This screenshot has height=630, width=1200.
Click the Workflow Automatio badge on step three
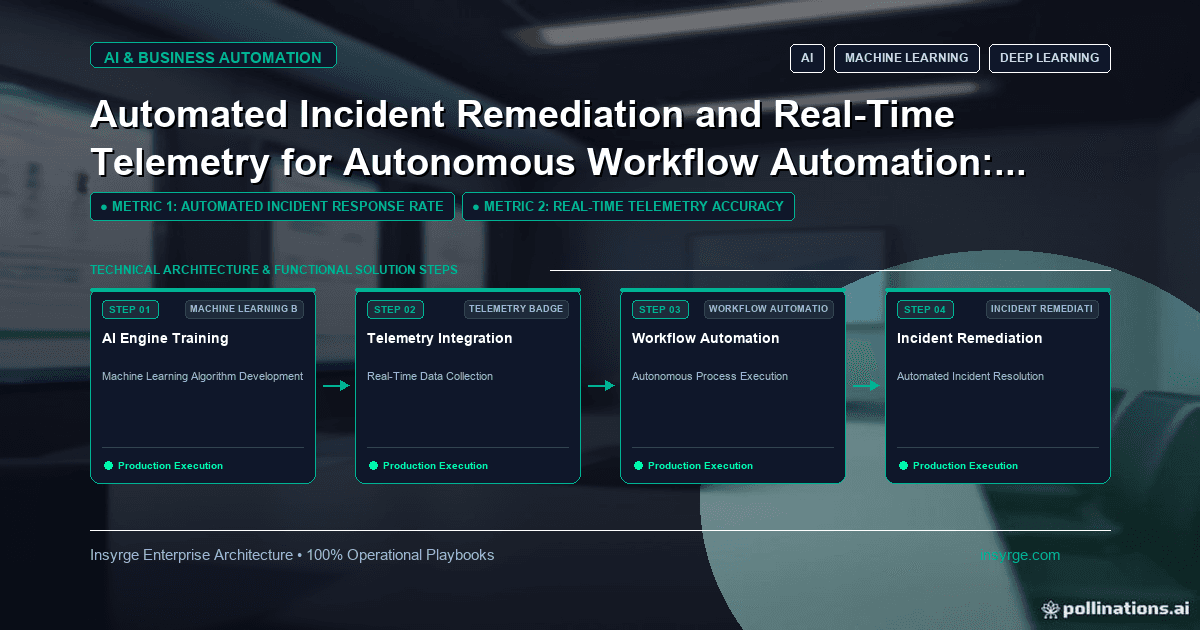pyautogui.click(x=769, y=309)
